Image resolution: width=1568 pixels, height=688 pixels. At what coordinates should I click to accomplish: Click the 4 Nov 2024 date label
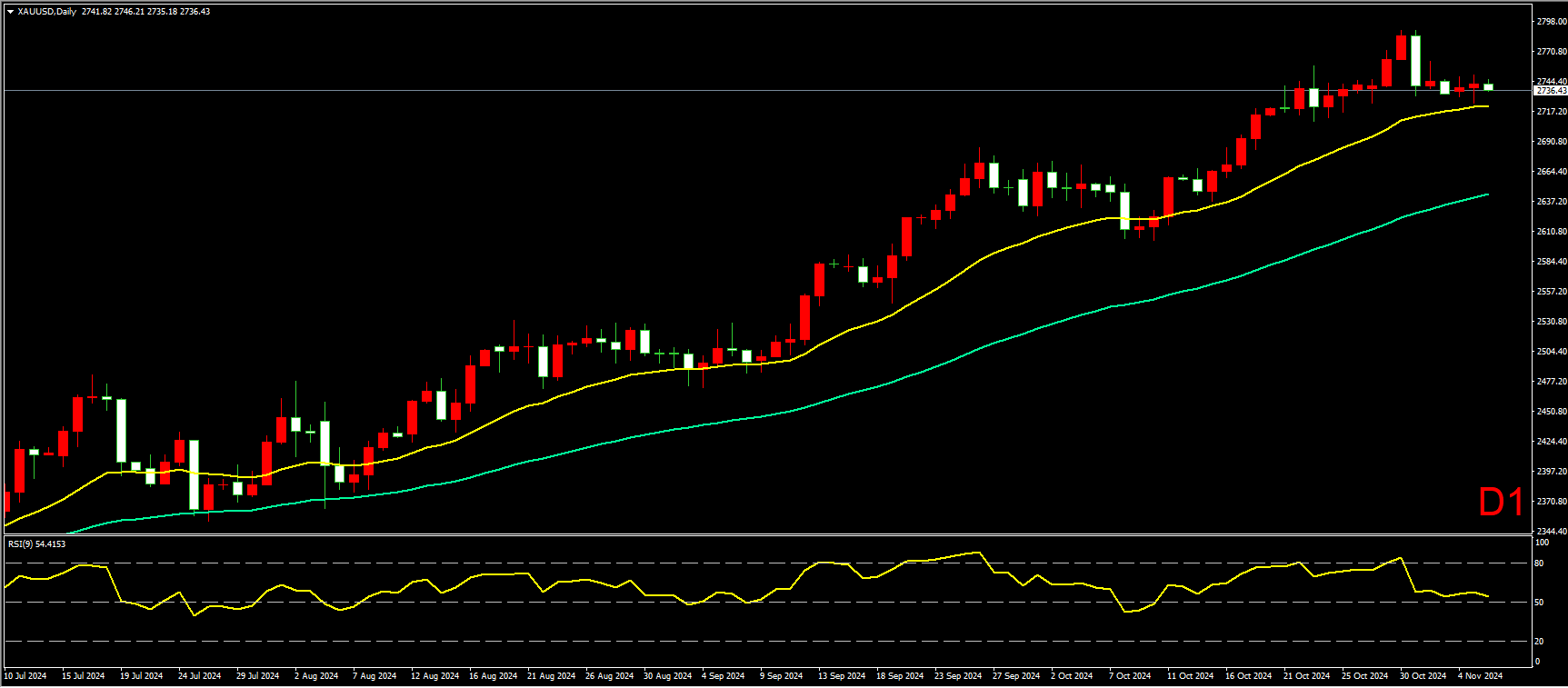[1481, 676]
